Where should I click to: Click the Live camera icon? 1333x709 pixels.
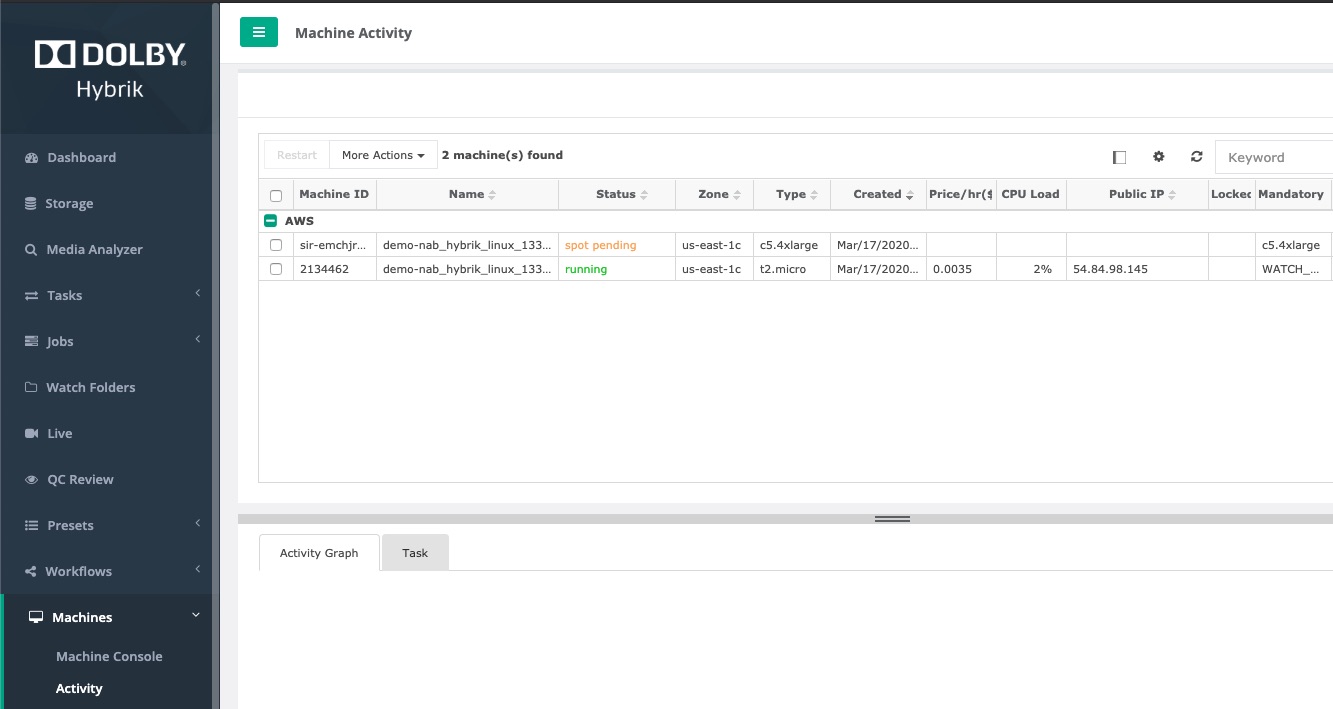(31, 434)
